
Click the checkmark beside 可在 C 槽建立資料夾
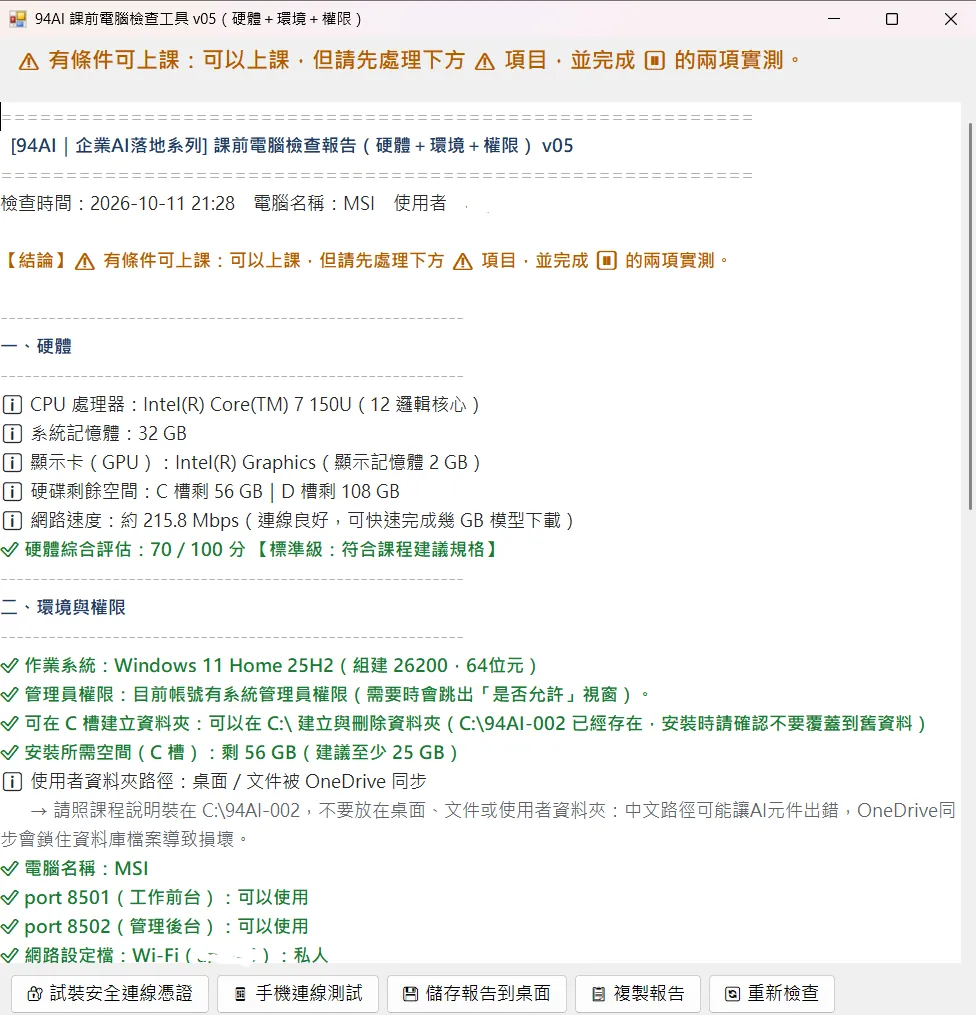10,724
